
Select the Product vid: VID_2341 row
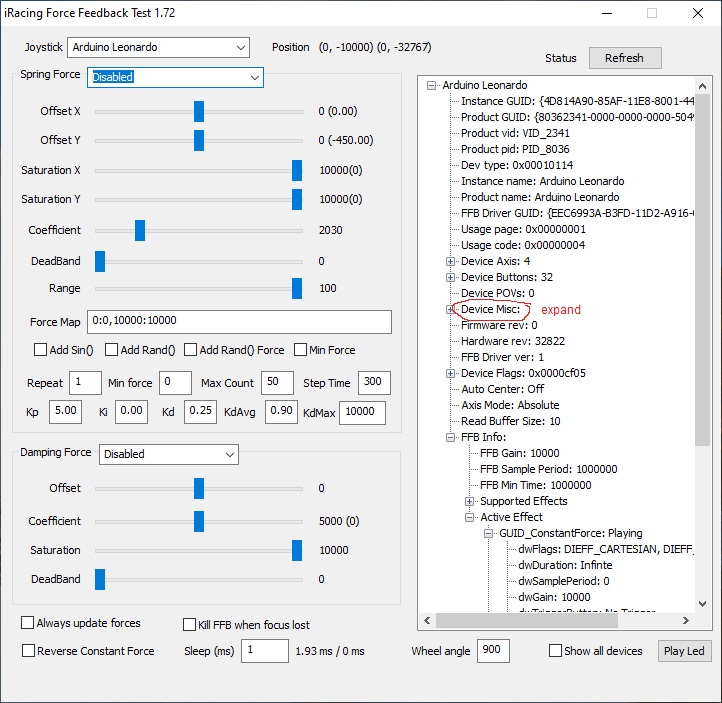(x=515, y=134)
